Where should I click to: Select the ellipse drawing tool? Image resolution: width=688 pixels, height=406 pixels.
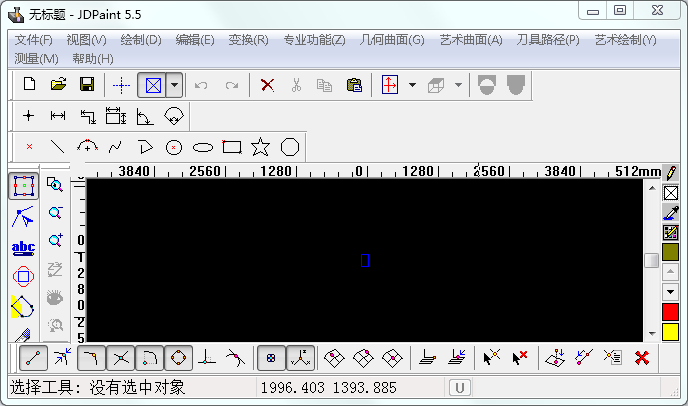pyautogui.click(x=203, y=147)
